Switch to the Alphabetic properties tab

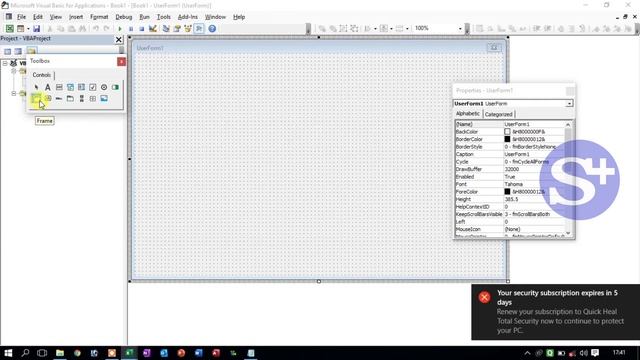(468, 113)
